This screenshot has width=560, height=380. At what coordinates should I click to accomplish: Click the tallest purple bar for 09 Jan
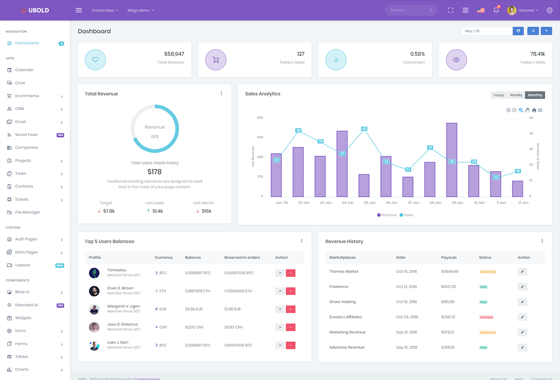451,160
